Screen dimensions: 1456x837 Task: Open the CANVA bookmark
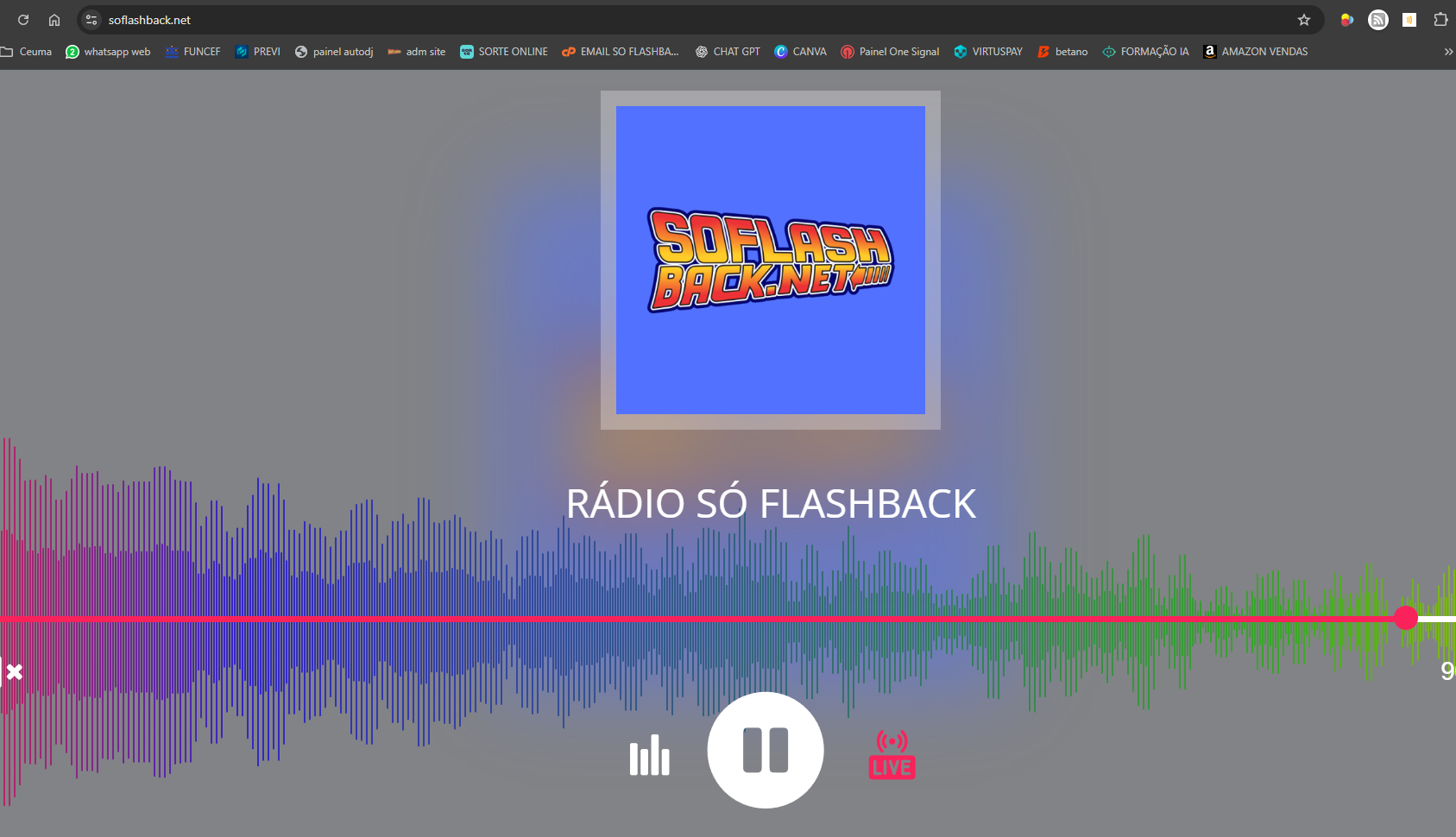click(800, 52)
